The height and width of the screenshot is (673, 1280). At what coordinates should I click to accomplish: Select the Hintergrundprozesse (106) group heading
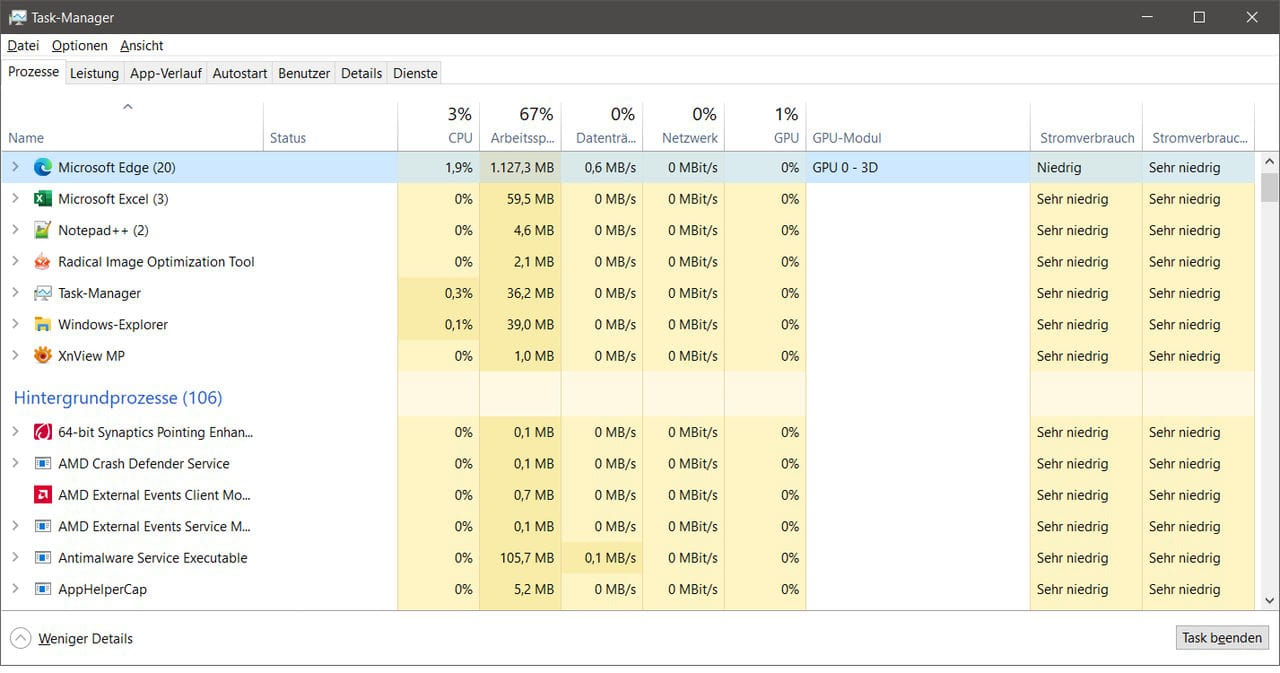tap(118, 398)
